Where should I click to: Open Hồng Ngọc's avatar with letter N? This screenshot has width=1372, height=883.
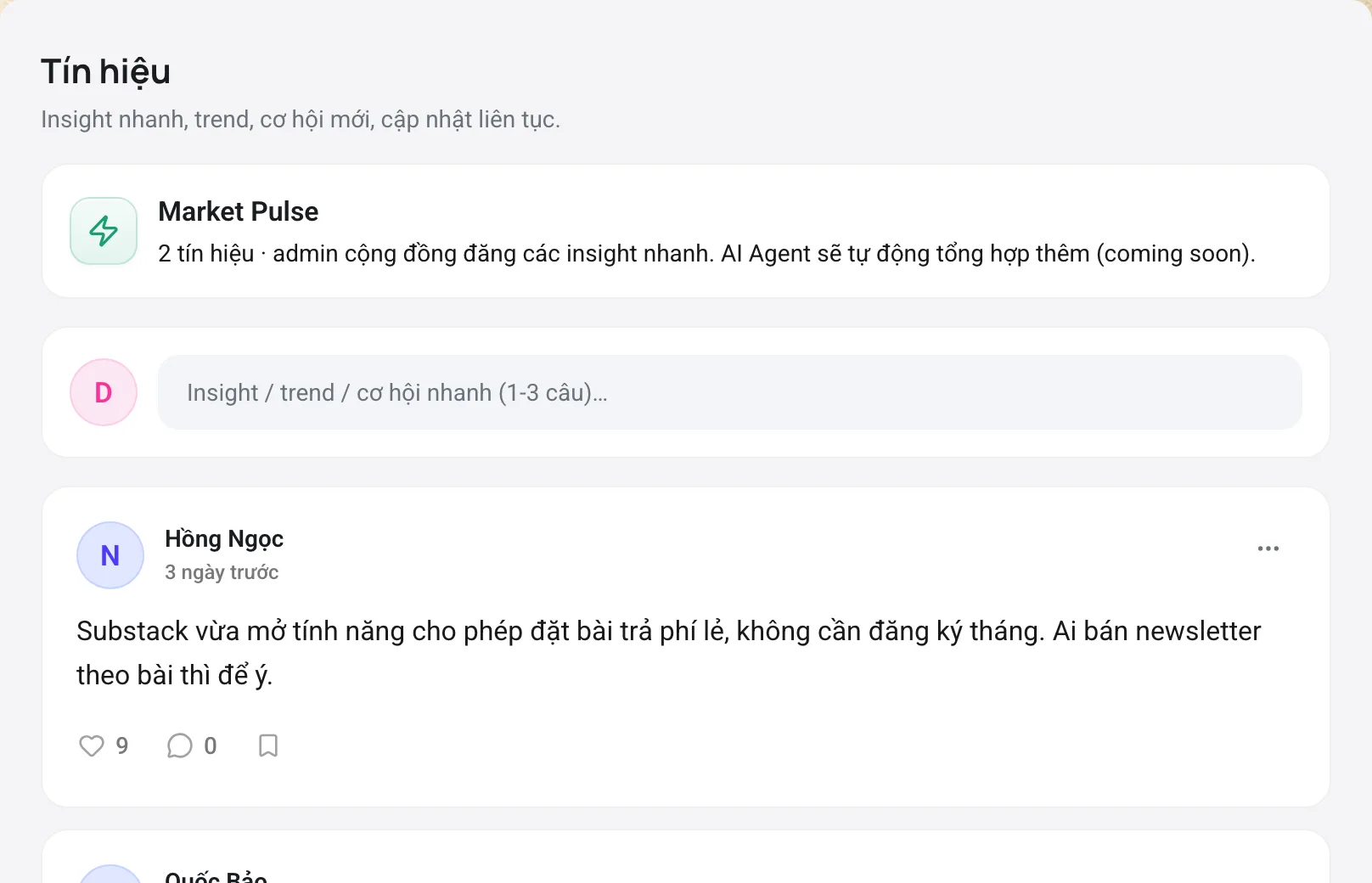110,555
